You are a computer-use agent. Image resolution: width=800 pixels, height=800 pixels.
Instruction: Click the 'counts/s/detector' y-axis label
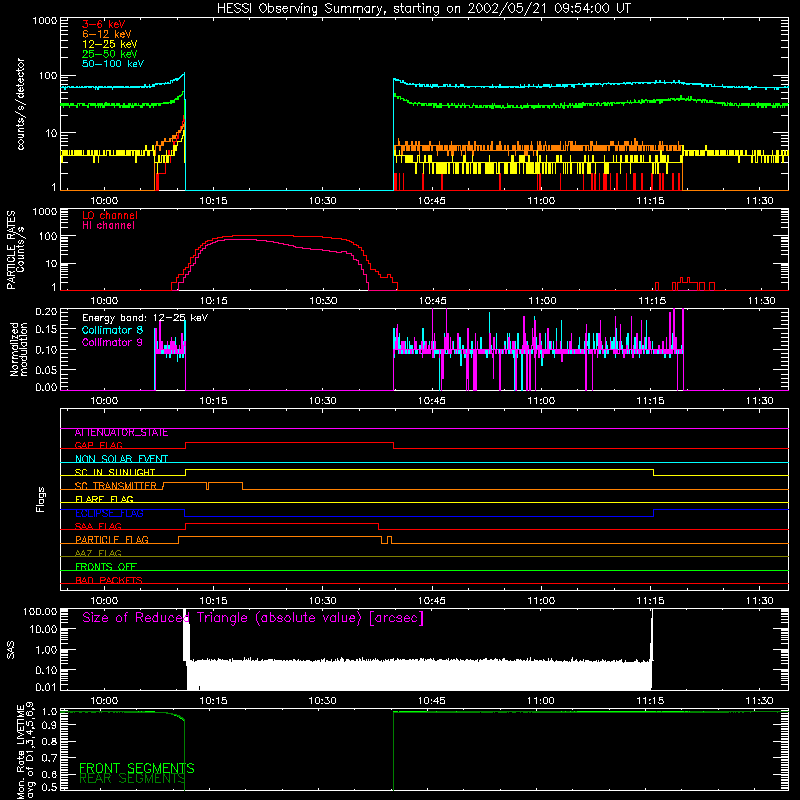point(20,104)
